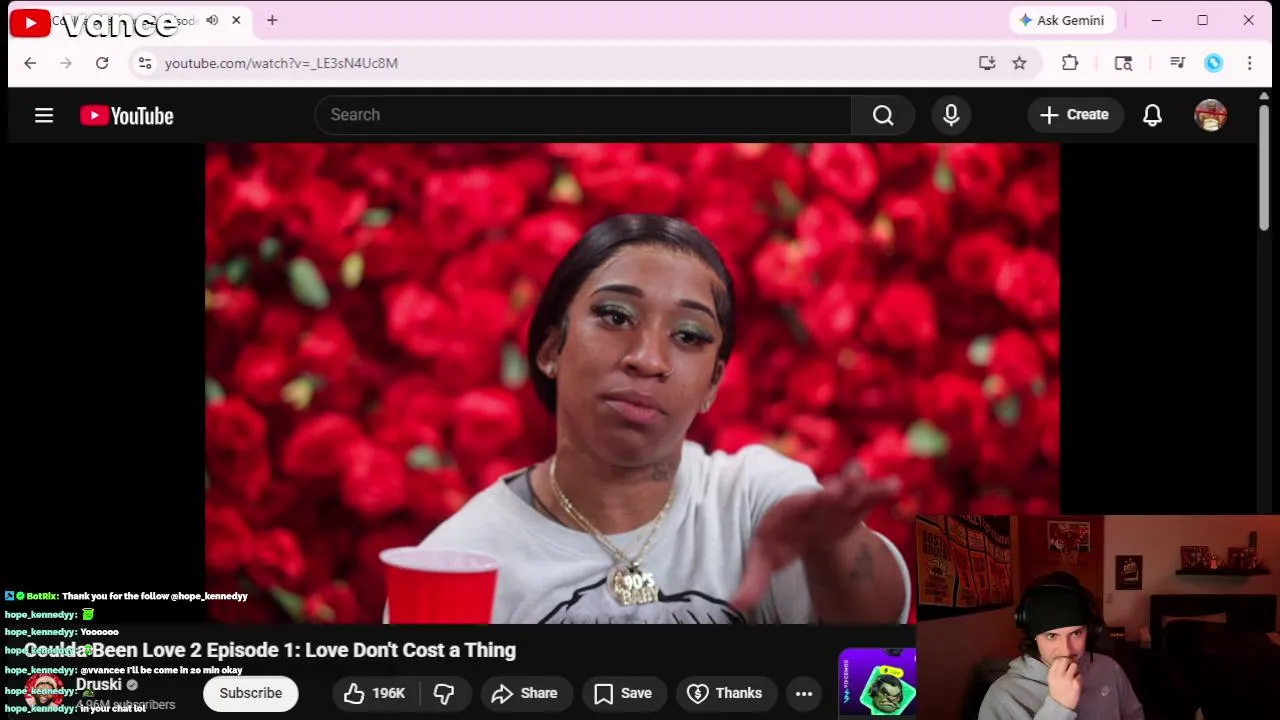Open more actions ellipsis menu
1280x720 pixels.
pos(804,693)
